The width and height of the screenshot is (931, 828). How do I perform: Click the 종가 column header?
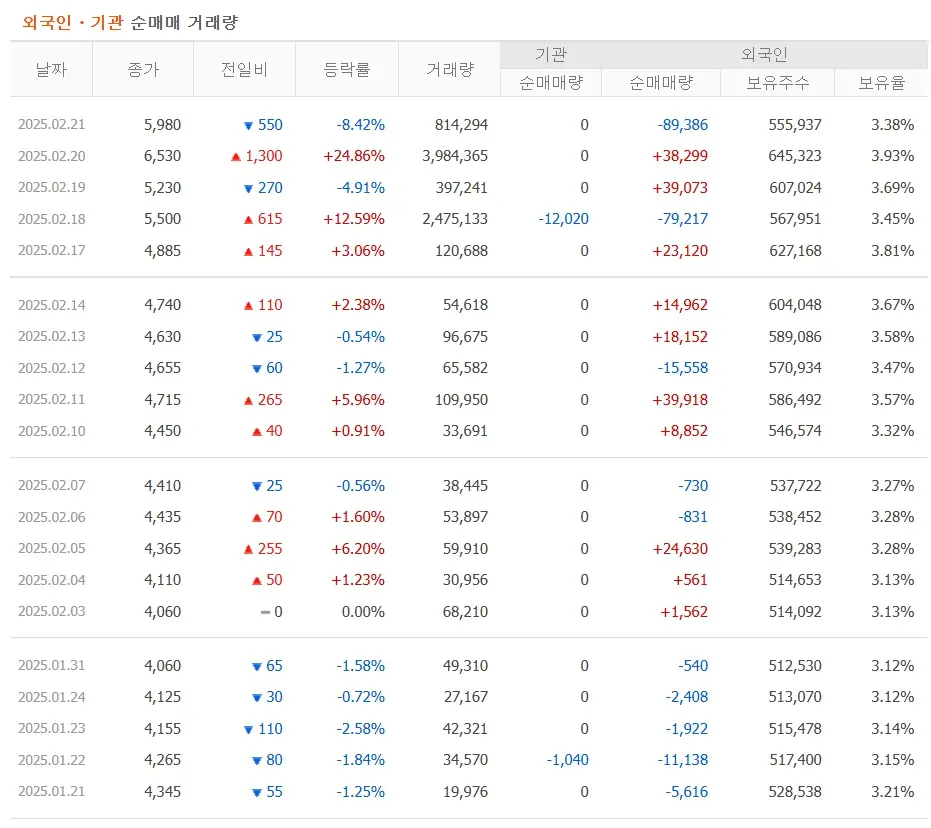pyautogui.click(x=144, y=68)
